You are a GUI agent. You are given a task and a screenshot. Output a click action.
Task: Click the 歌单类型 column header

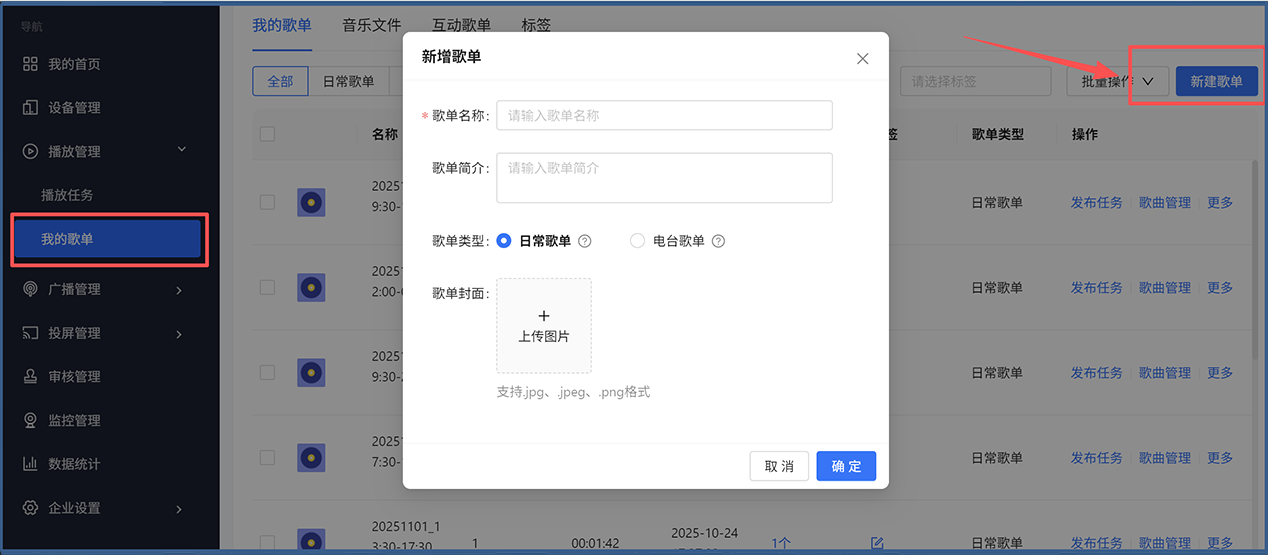[998, 134]
